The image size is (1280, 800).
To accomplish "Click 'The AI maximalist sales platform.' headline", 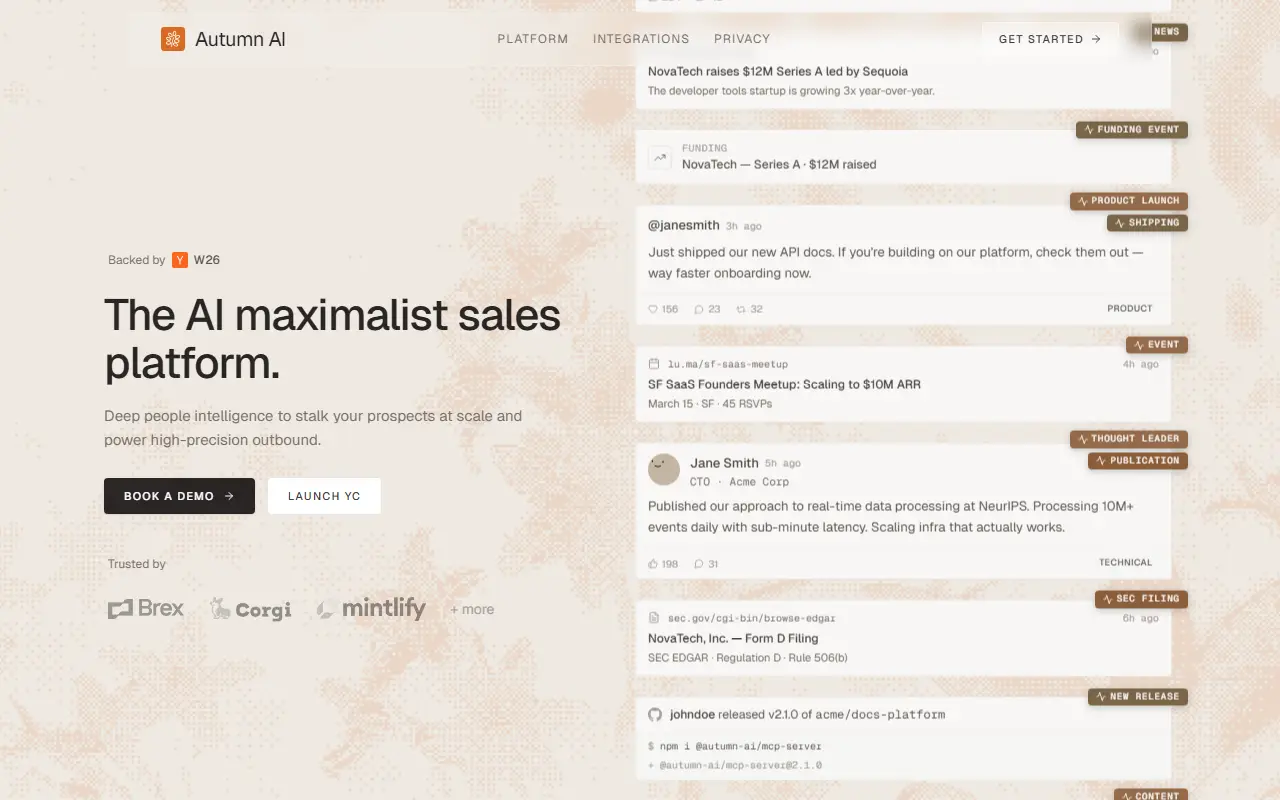I will 332,340.
